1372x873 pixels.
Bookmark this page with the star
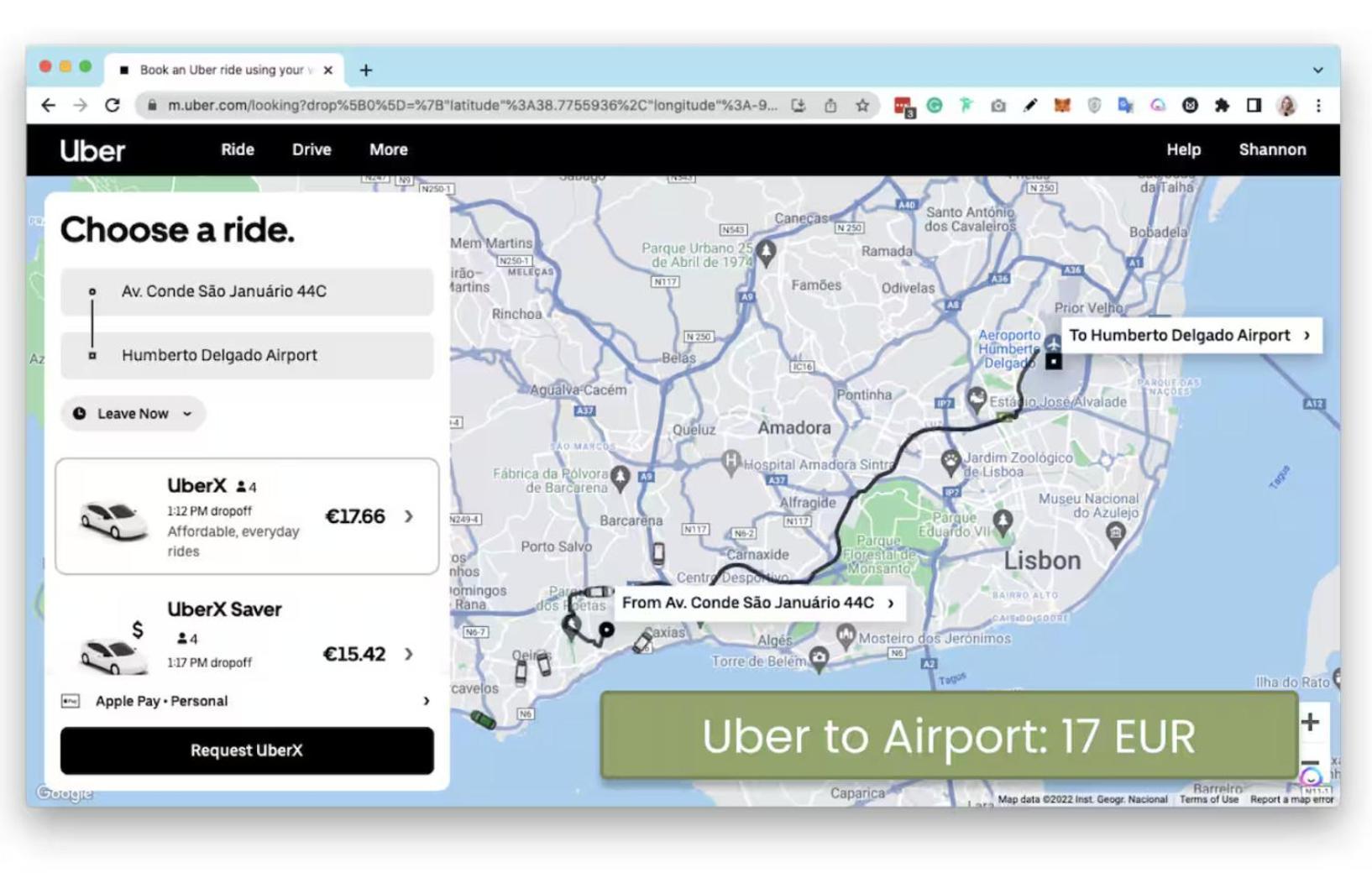862,105
